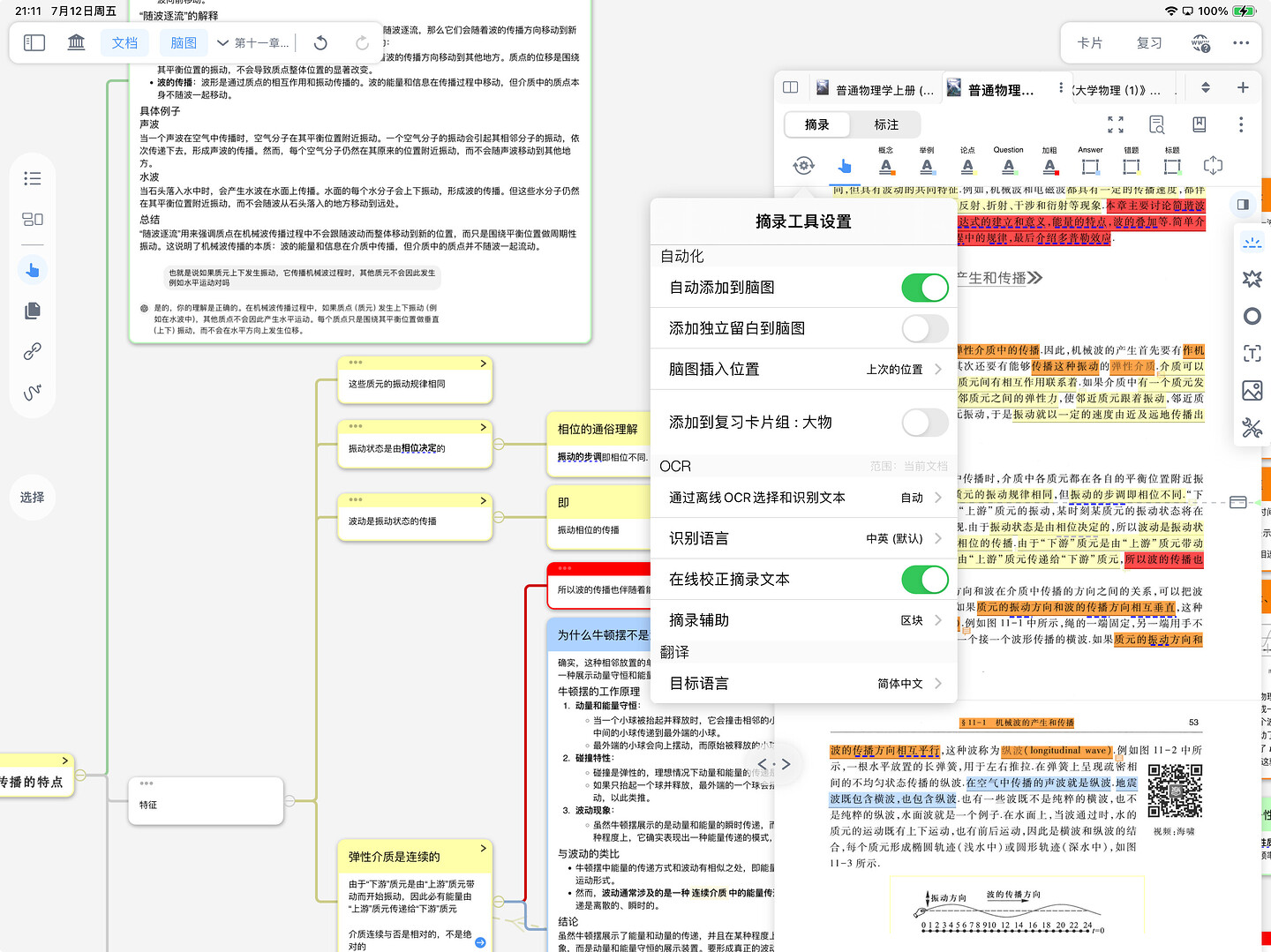Open the review help icon beside 复习

(x=1200, y=42)
